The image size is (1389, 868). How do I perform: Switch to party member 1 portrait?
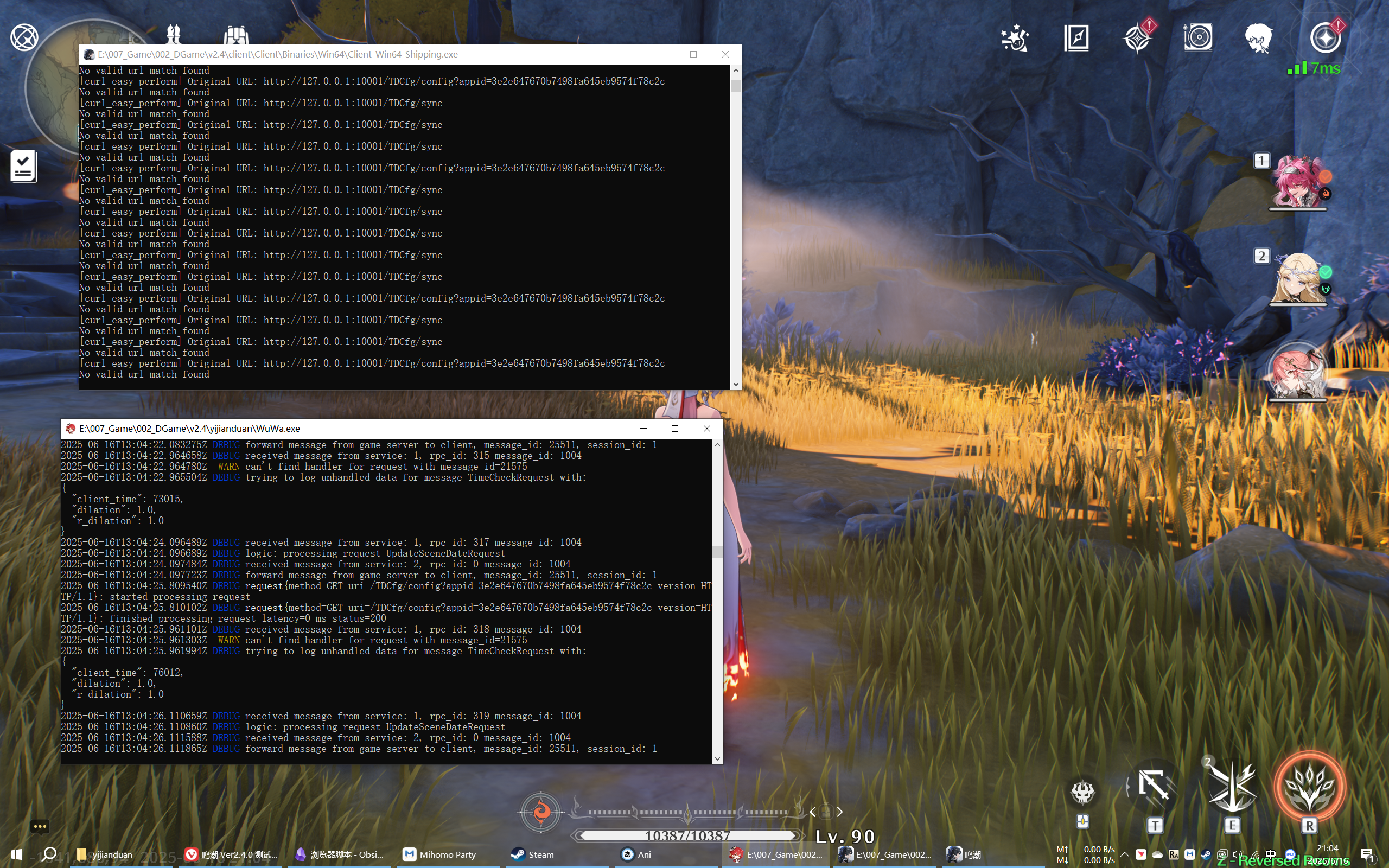tap(1297, 181)
